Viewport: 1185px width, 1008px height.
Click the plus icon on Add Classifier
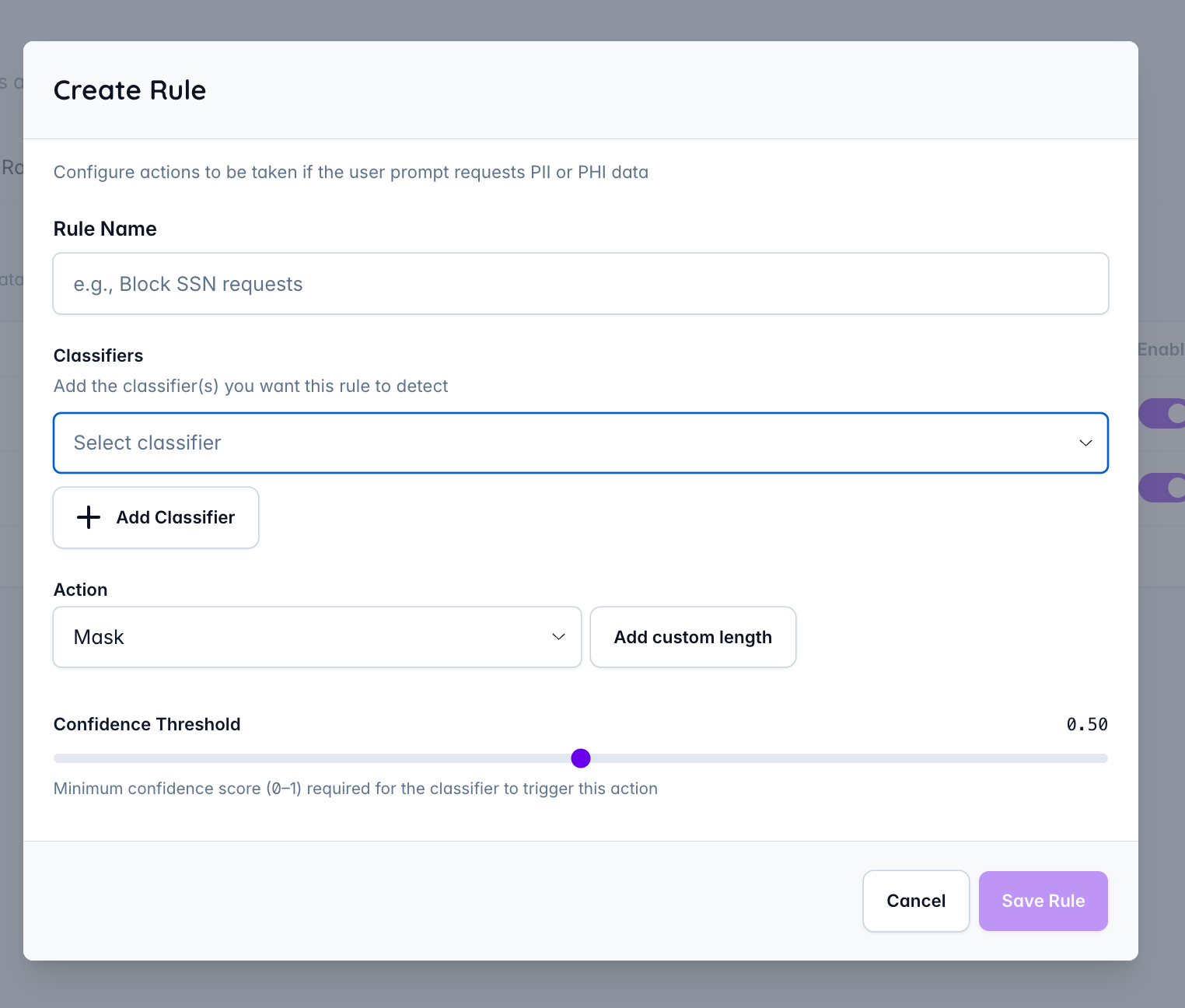88,517
